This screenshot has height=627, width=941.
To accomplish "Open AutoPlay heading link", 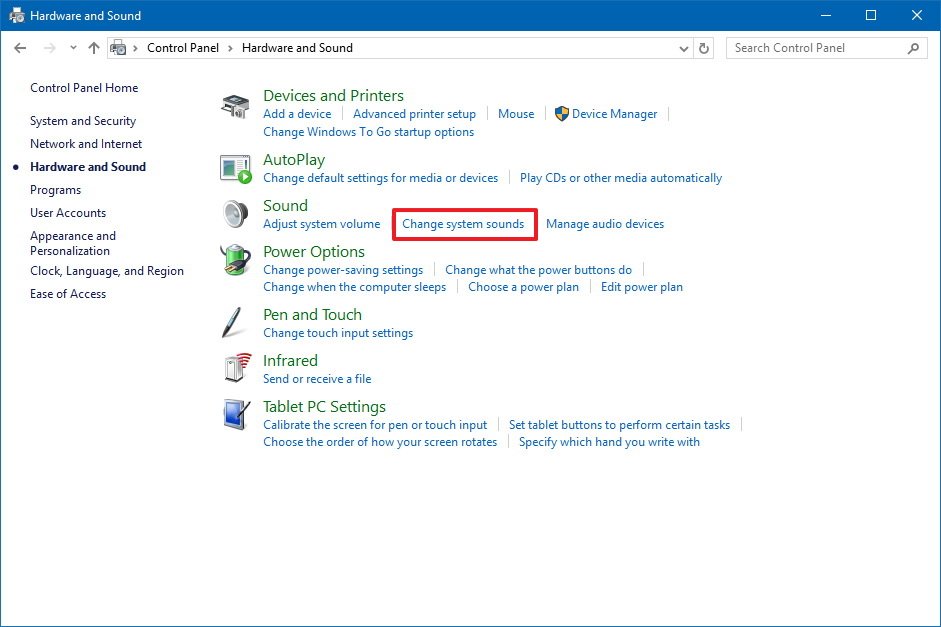I will point(294,160).
